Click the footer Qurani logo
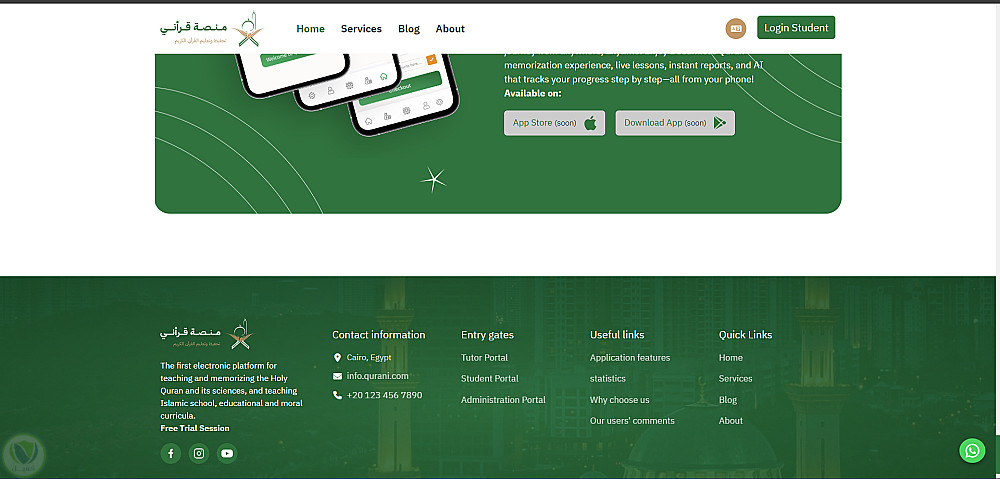Screen dimensions: 1000x479 tap(207, 334)
